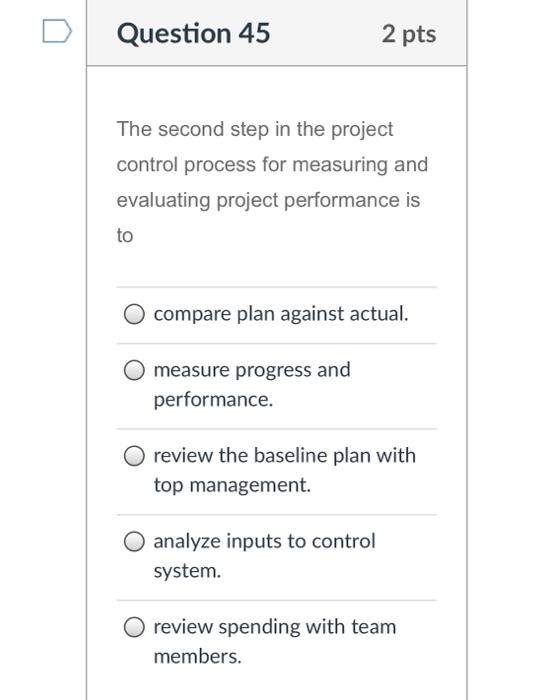Screen dimensions: 545x700
Task: Select the radio button for compare plan against actual
Action: pyautogui.click(x=134, y=314)
